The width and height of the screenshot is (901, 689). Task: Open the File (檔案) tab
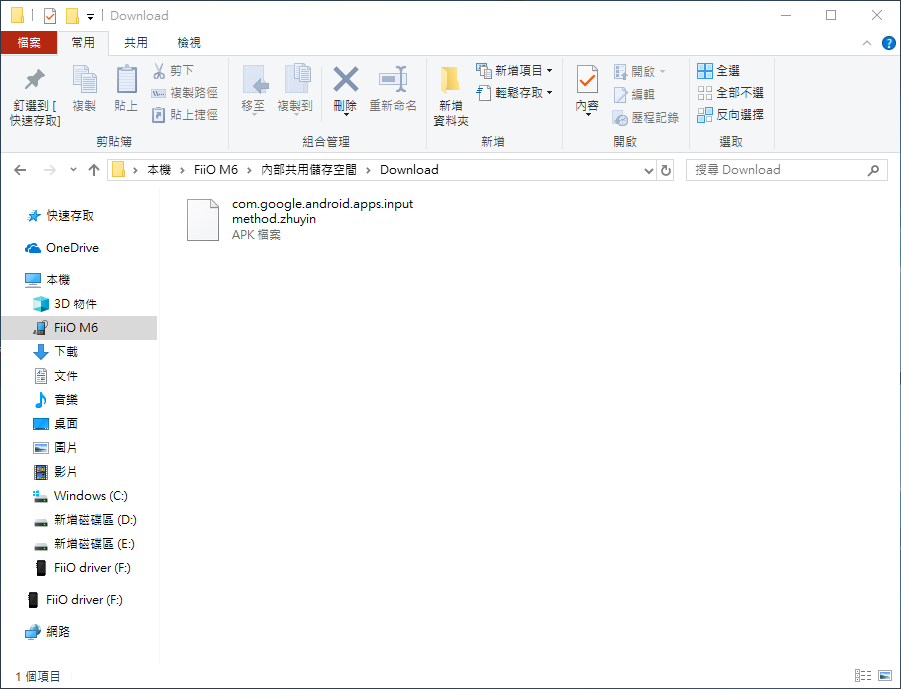pos(29,43)
